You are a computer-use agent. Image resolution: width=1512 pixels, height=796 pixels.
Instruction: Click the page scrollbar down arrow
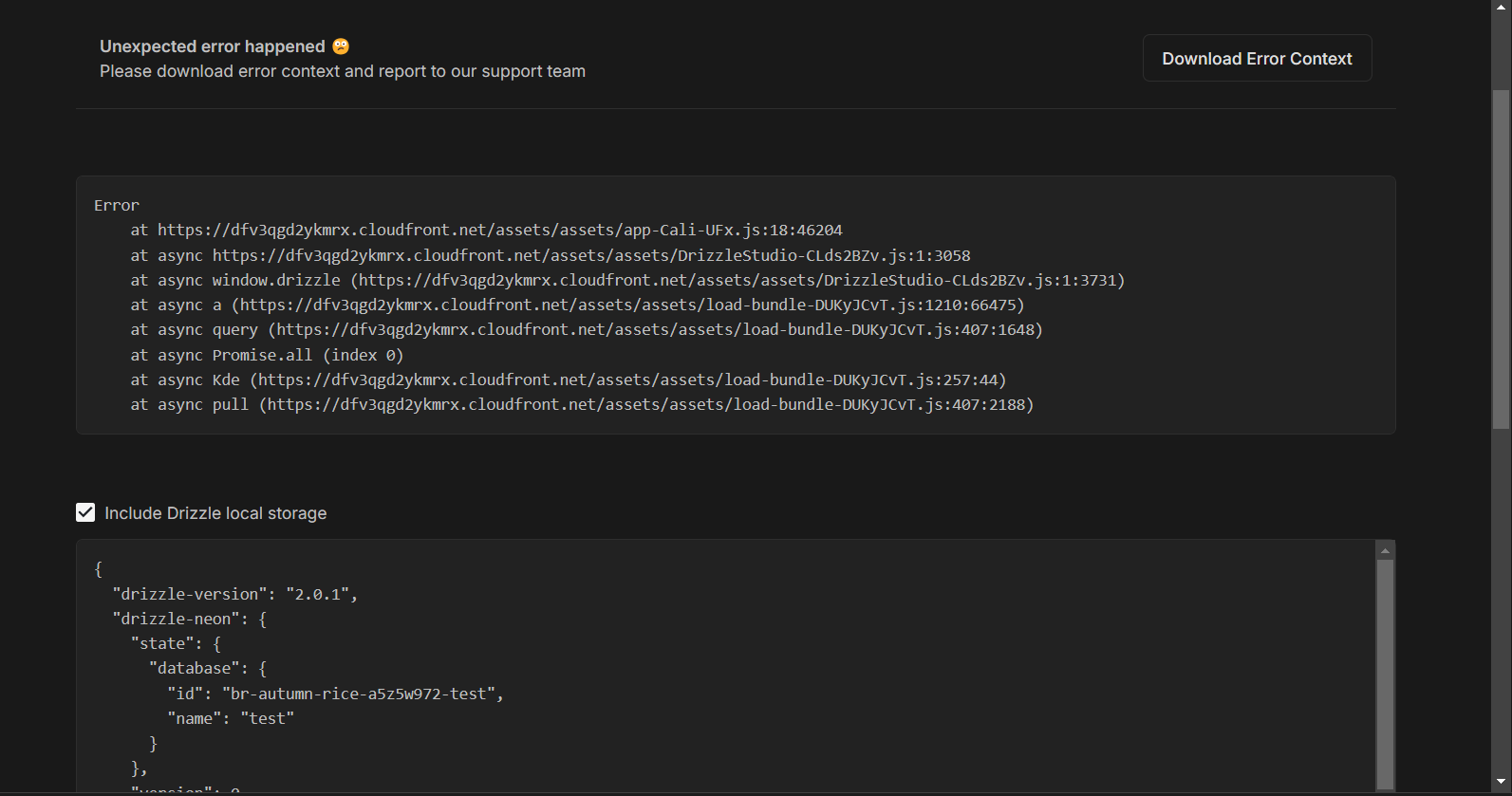(x=1501, y=783)
